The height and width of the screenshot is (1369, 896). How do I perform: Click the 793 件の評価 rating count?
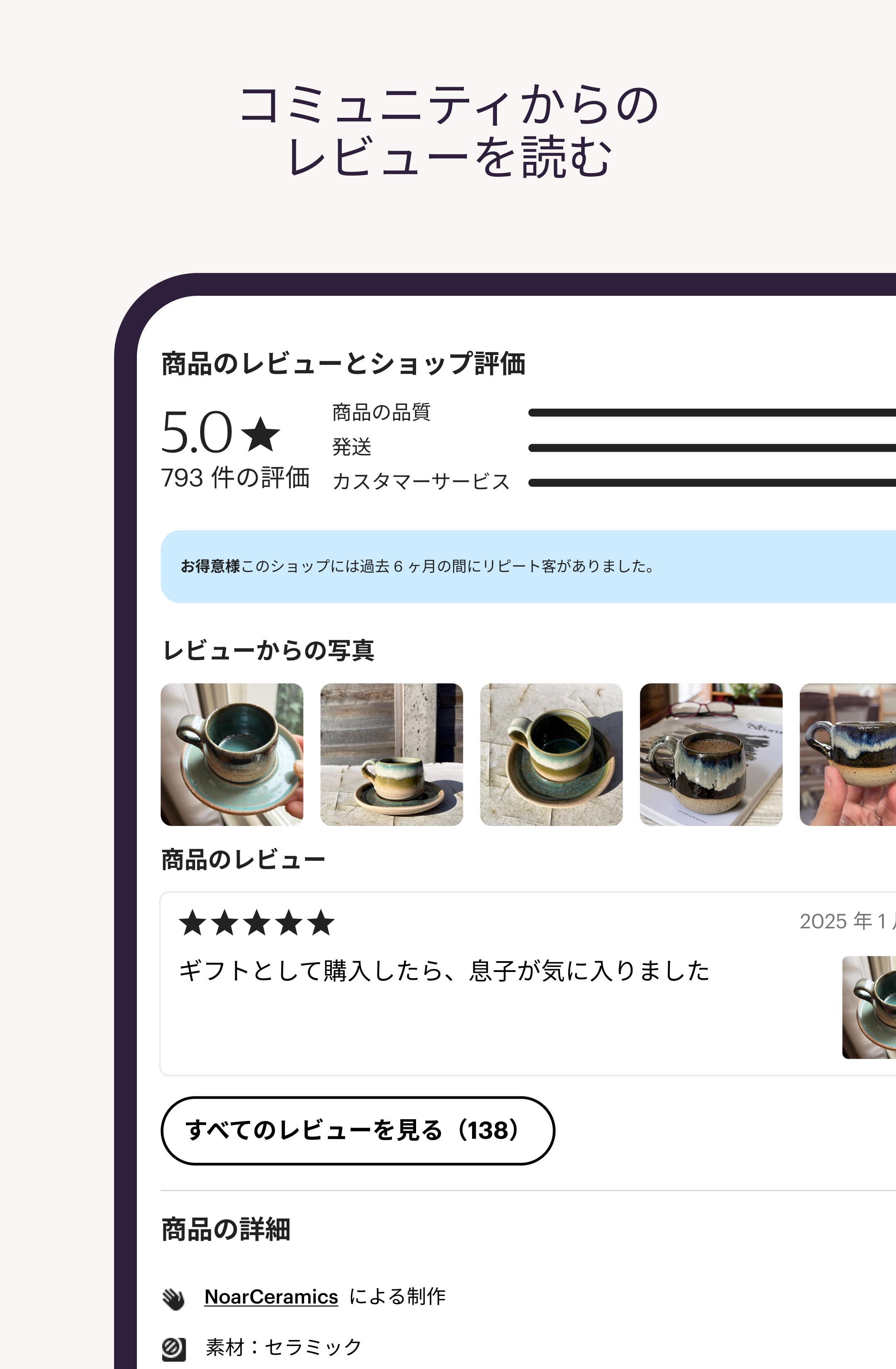tap(235, 477)
